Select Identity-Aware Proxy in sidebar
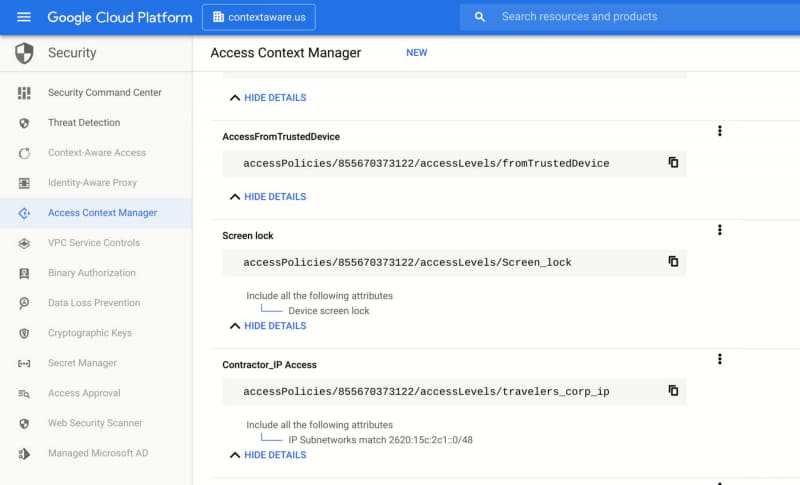This screenshot has width=800, height=485. click(92, 183)
